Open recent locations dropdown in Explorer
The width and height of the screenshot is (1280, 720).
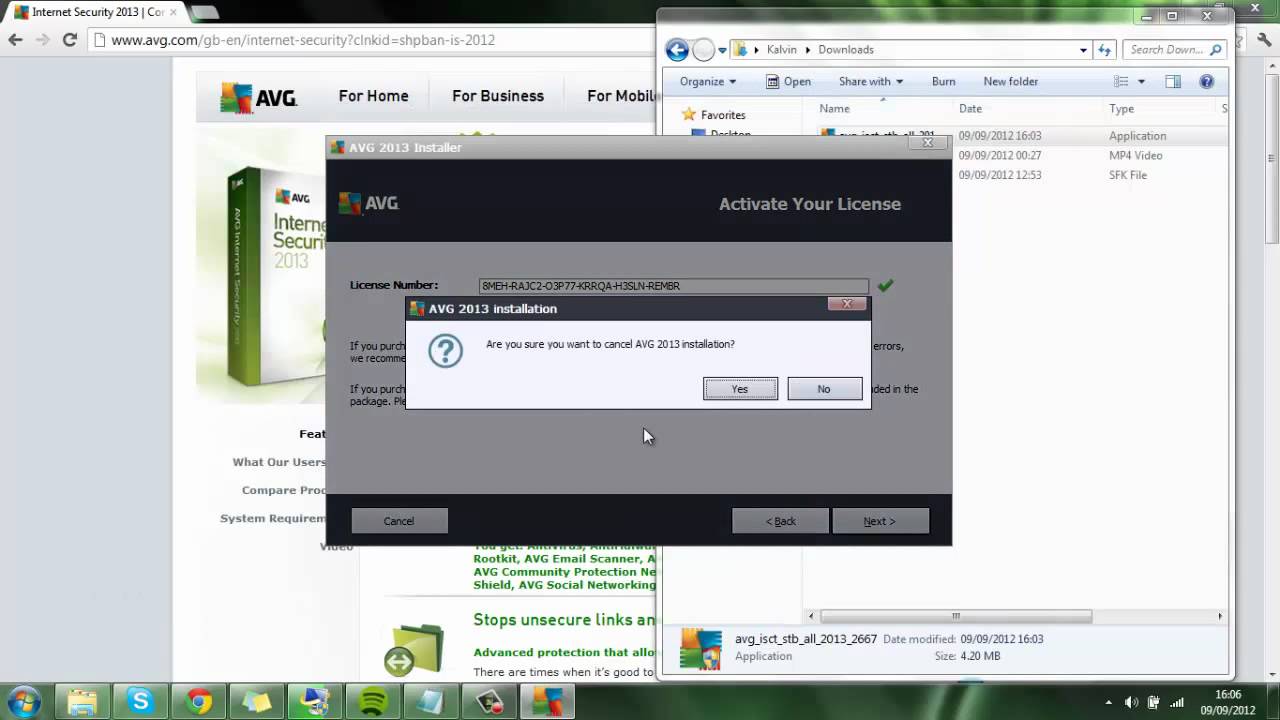tap(722, 50)
